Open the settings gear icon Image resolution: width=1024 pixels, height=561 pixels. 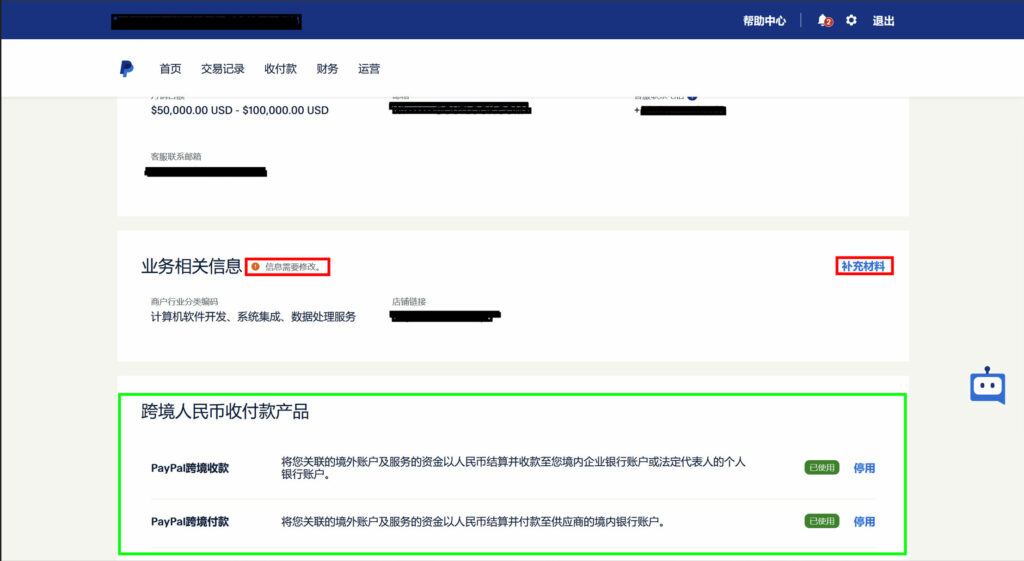coord(851,20)
